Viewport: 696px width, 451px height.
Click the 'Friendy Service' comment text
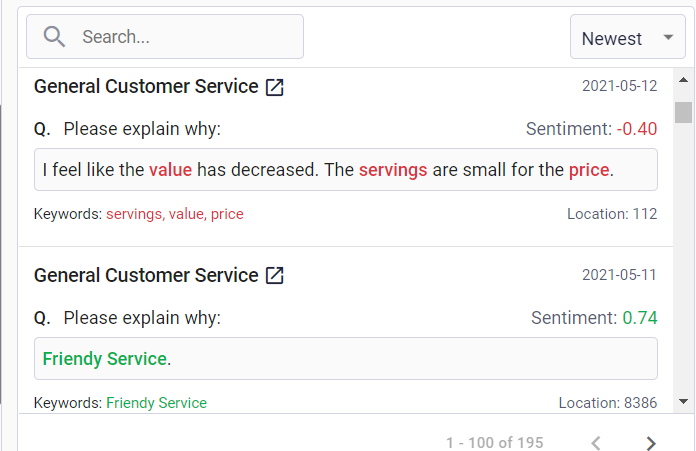pyautogui.click(x=104, y=358)
